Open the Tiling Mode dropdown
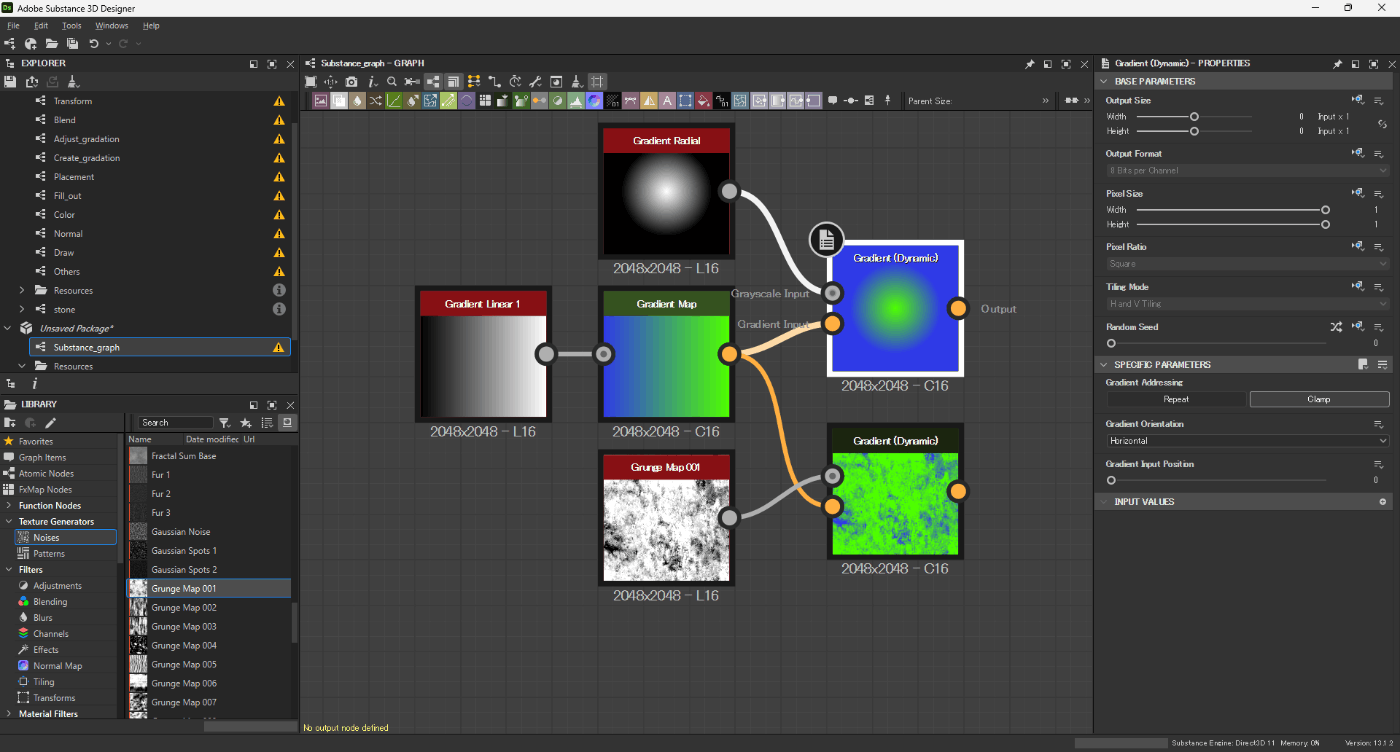 coord(1247,304)
